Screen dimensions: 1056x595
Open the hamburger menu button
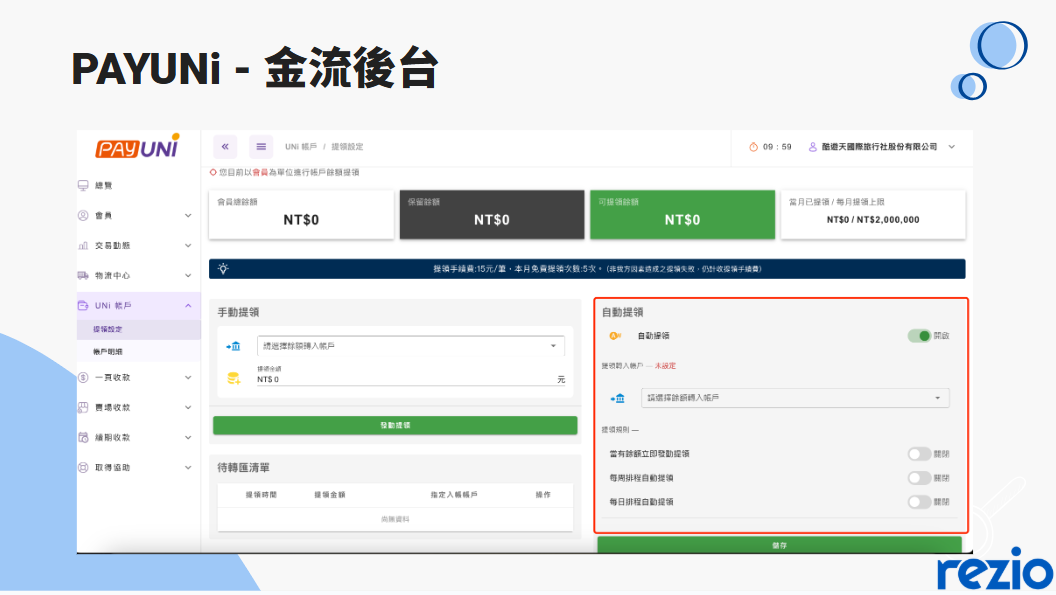[261, 146]
